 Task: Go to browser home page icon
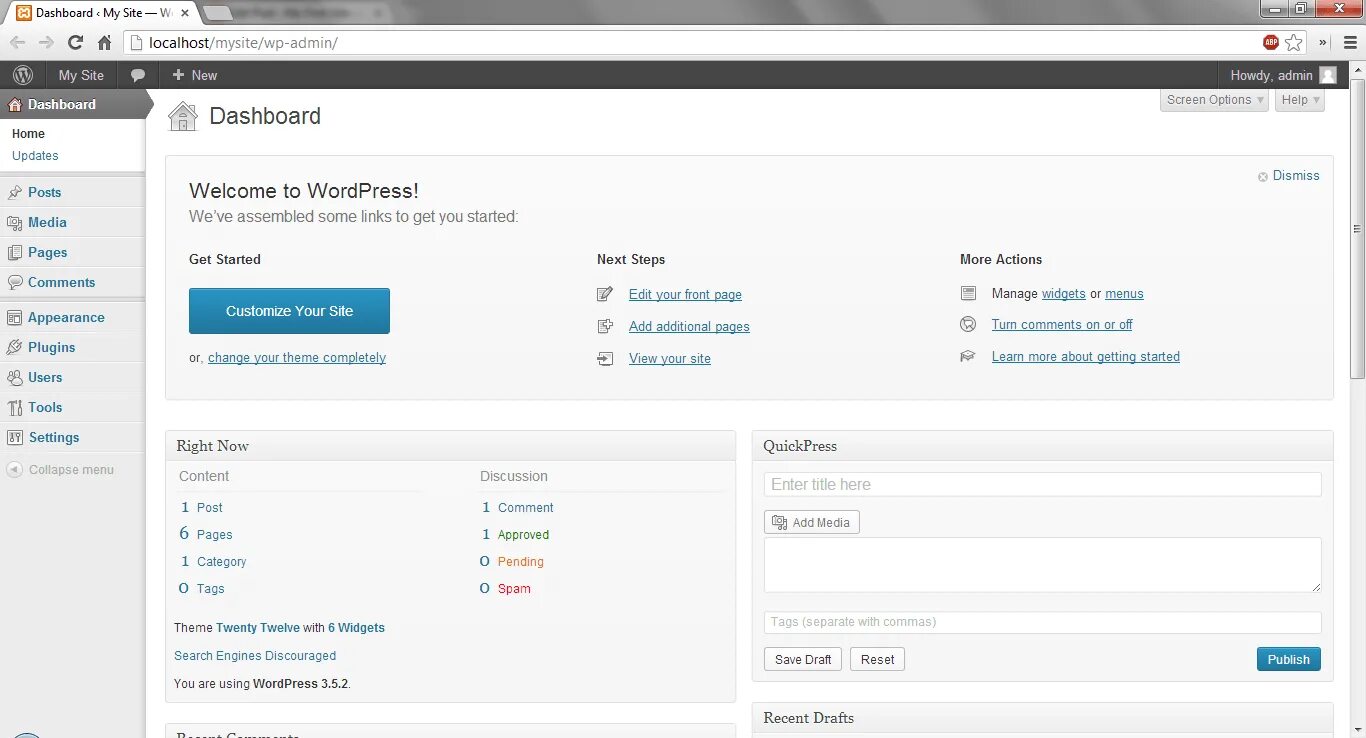point(104,42)
